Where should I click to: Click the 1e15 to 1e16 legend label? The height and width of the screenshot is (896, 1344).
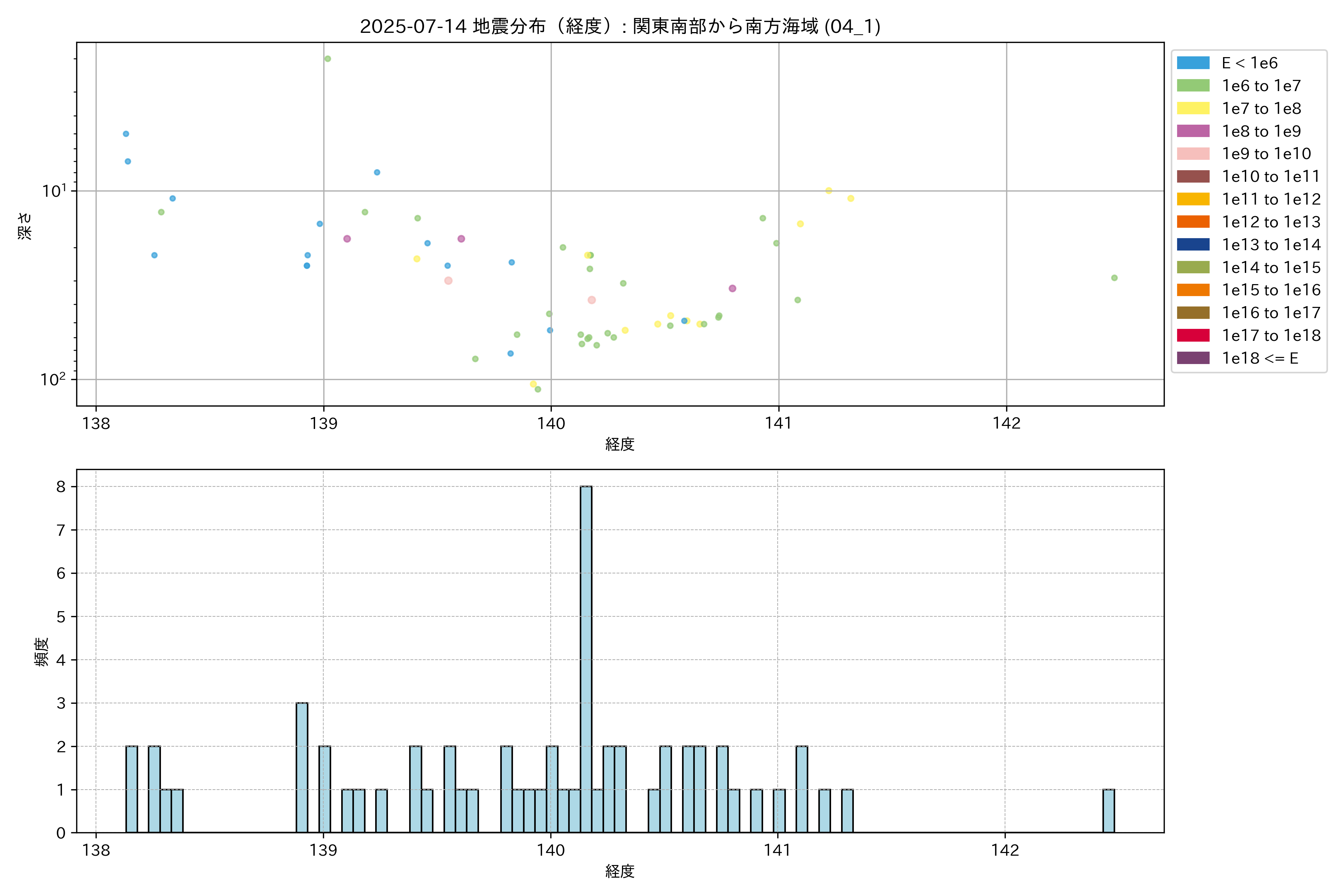[x=1271, y=290]
